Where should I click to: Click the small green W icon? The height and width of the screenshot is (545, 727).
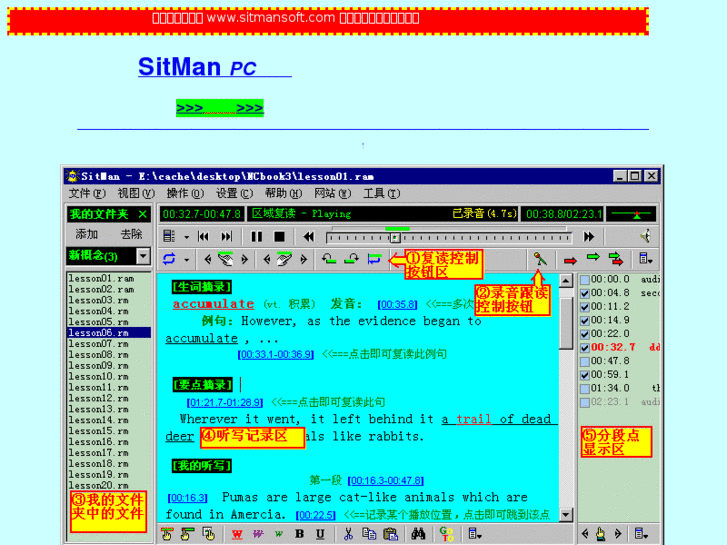click(x=279, y=534)
